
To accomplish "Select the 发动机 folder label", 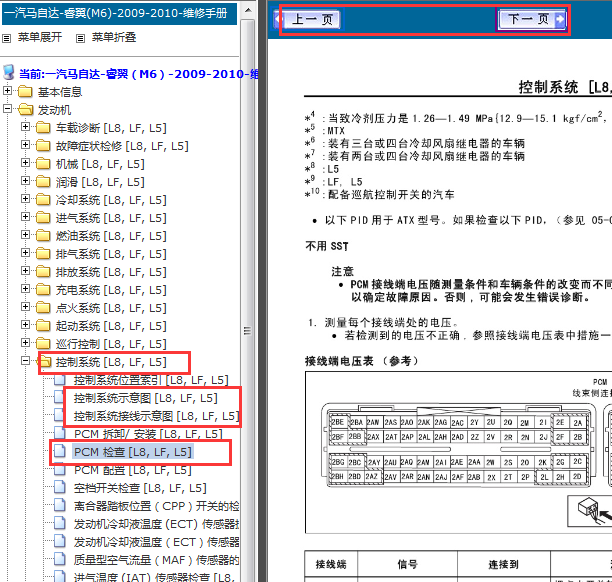I will click(54, 110).
